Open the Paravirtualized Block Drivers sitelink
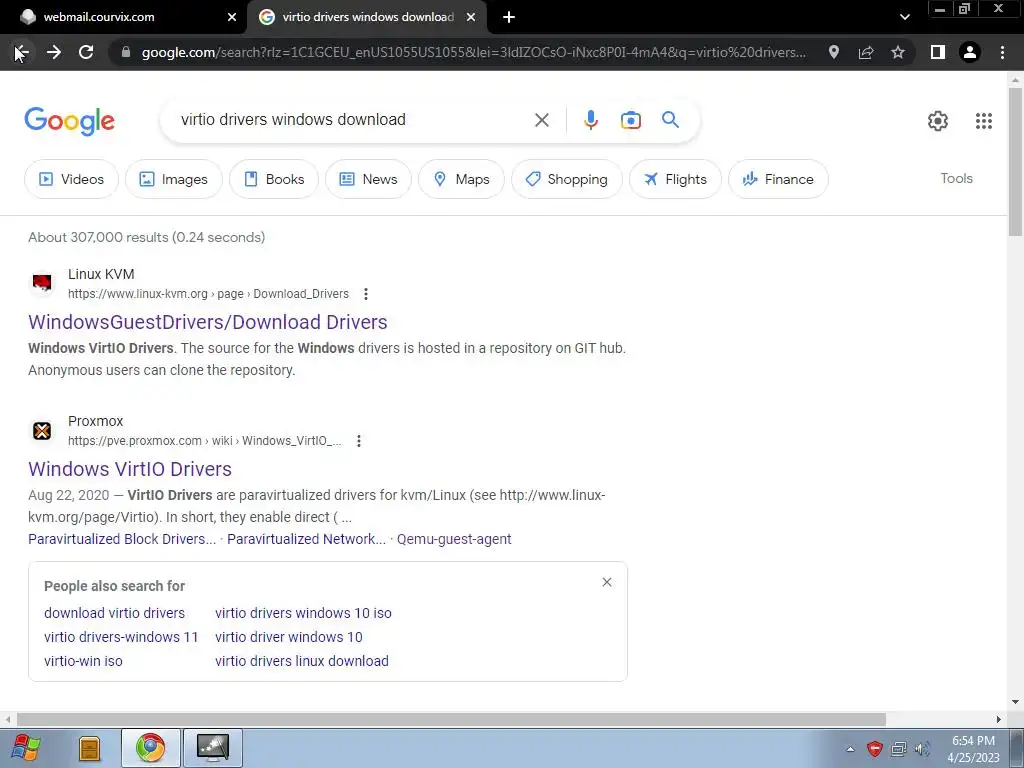This screenshot has width=1024, height=768. coord(122,539)
